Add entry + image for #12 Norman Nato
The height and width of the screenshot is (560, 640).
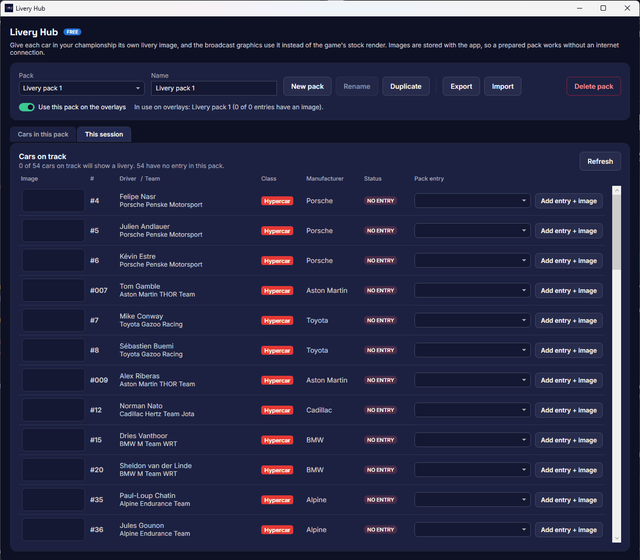click(569, 410)
